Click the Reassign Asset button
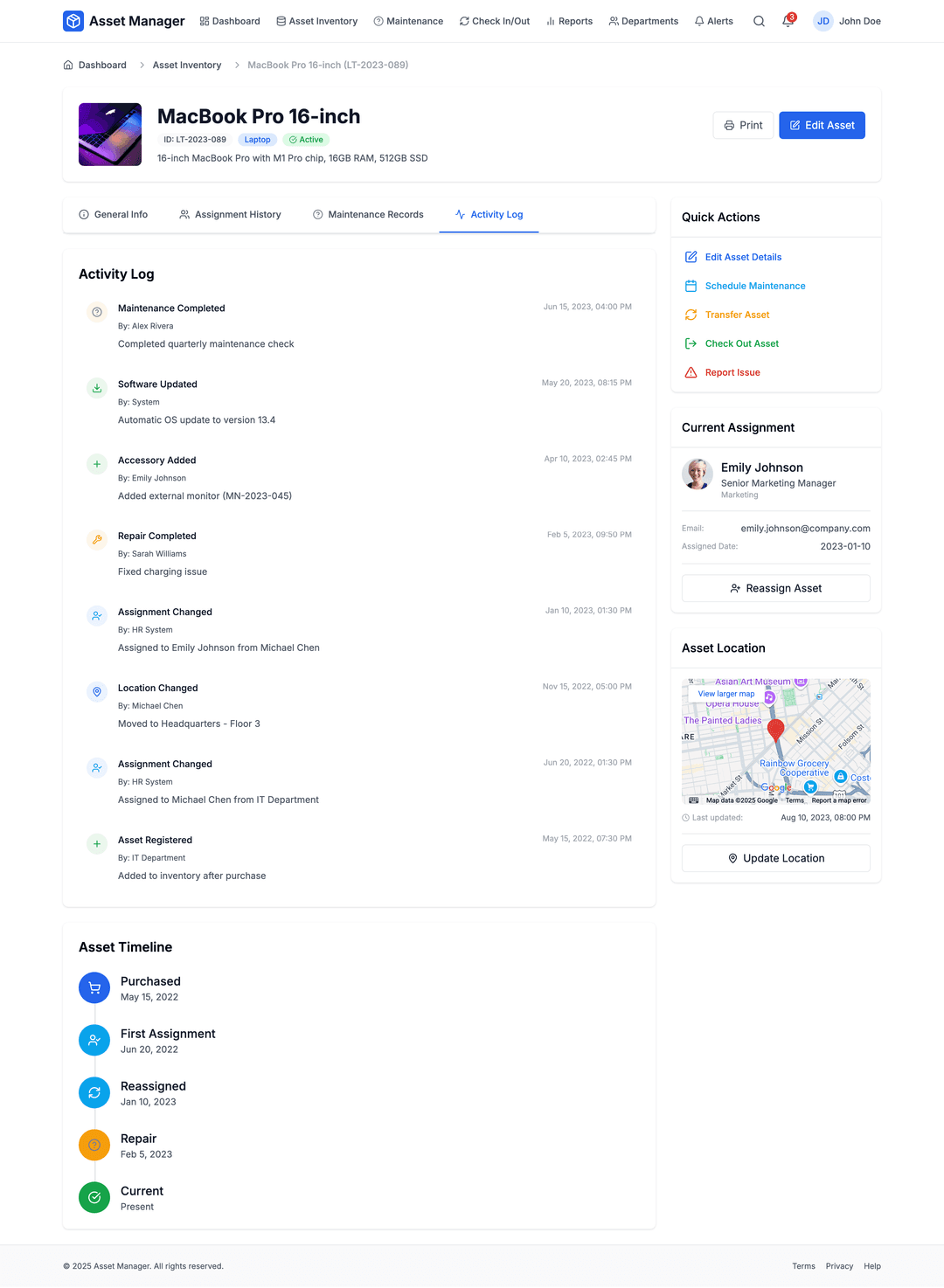Image resolution: width=944 pixels, height=1288 pixels. pos(775,588)
